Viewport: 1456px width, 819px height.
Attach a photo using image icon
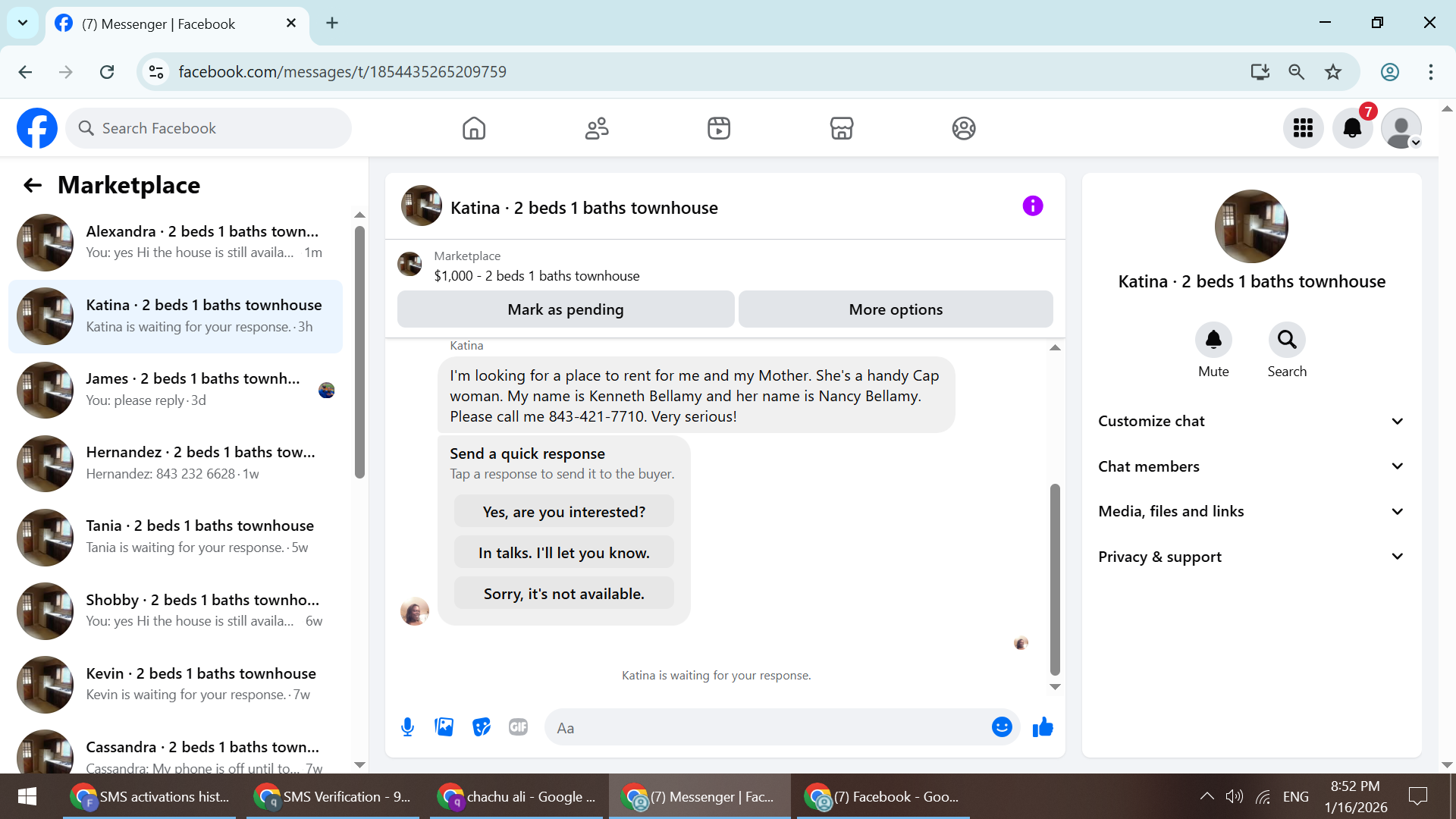(x=444, y=727)
